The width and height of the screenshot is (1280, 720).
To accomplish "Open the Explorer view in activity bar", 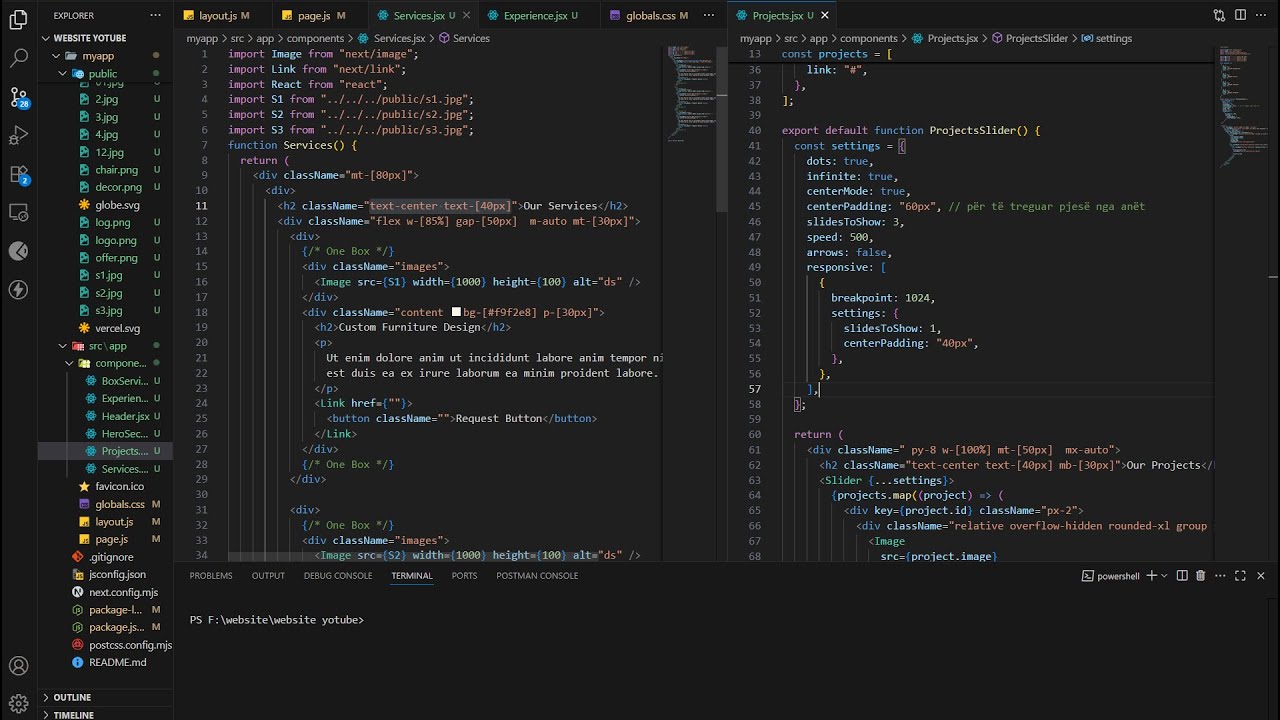I will coord(19,21).
